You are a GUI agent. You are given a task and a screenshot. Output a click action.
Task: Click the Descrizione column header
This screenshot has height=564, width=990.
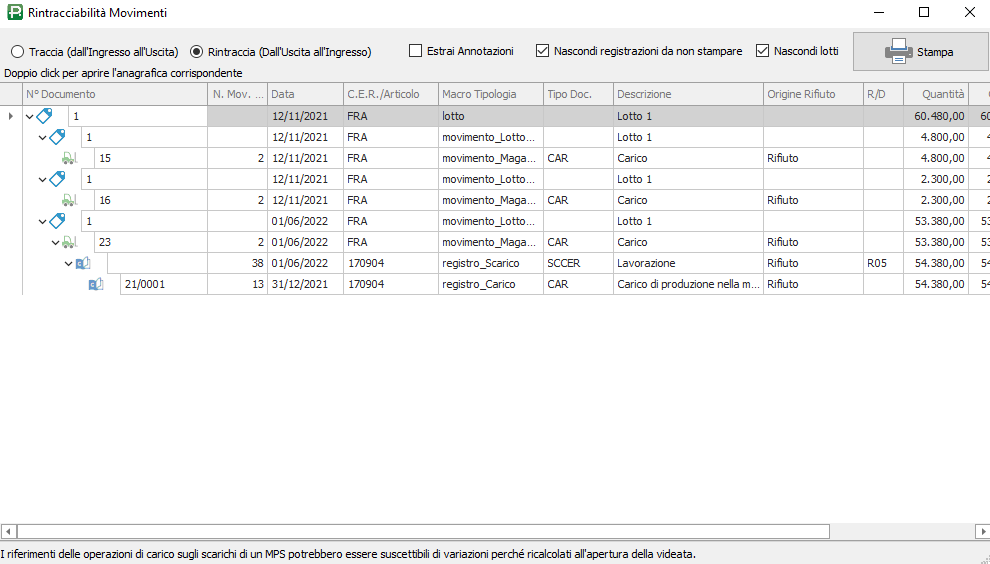pyautogui.click(x=687, y=94)
